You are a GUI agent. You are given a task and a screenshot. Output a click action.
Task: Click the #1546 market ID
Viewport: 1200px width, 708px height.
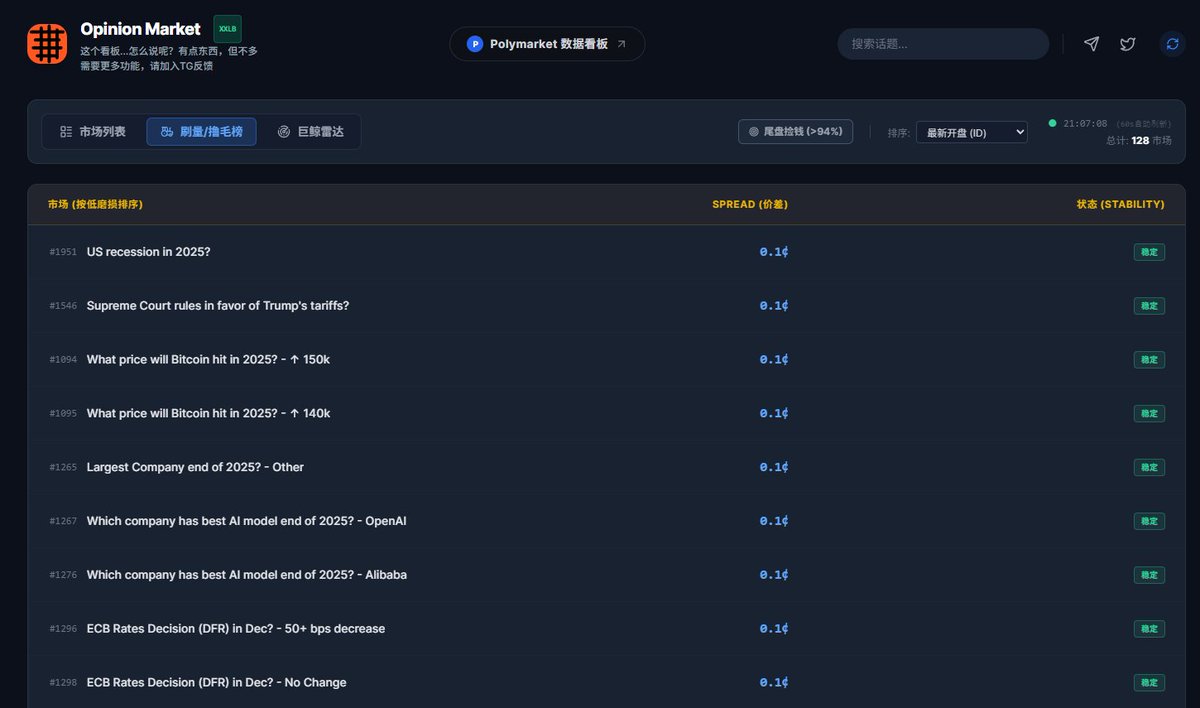pos(63,306)
